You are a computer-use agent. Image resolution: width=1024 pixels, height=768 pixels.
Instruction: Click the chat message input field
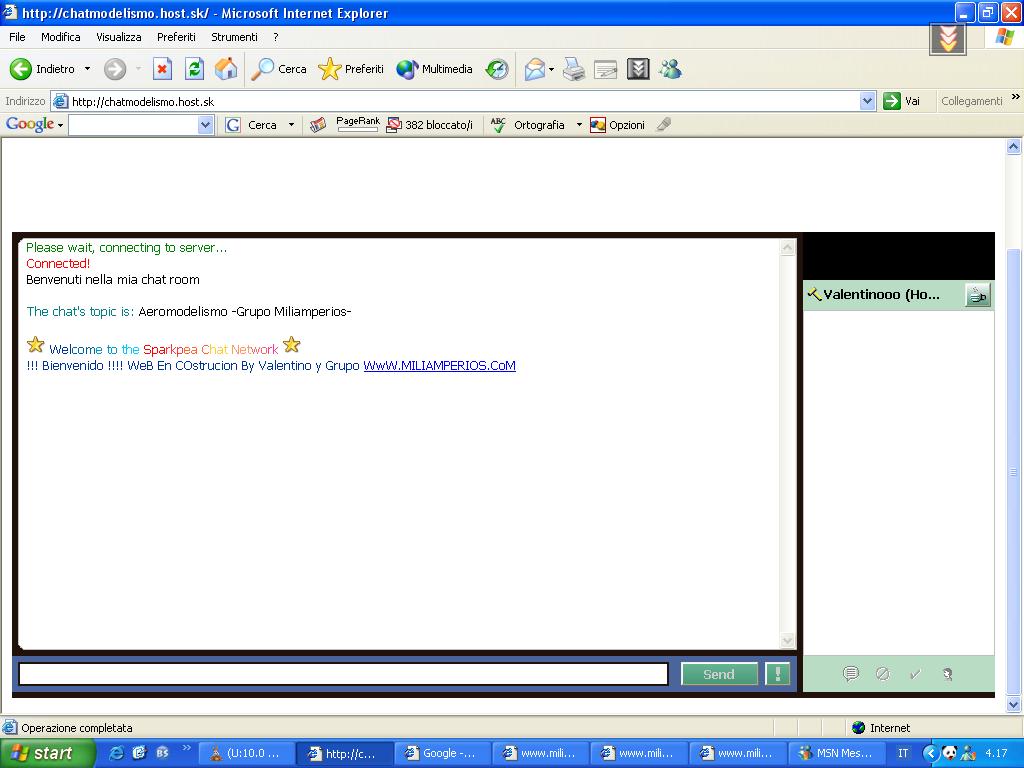click(x=343, y=674)
